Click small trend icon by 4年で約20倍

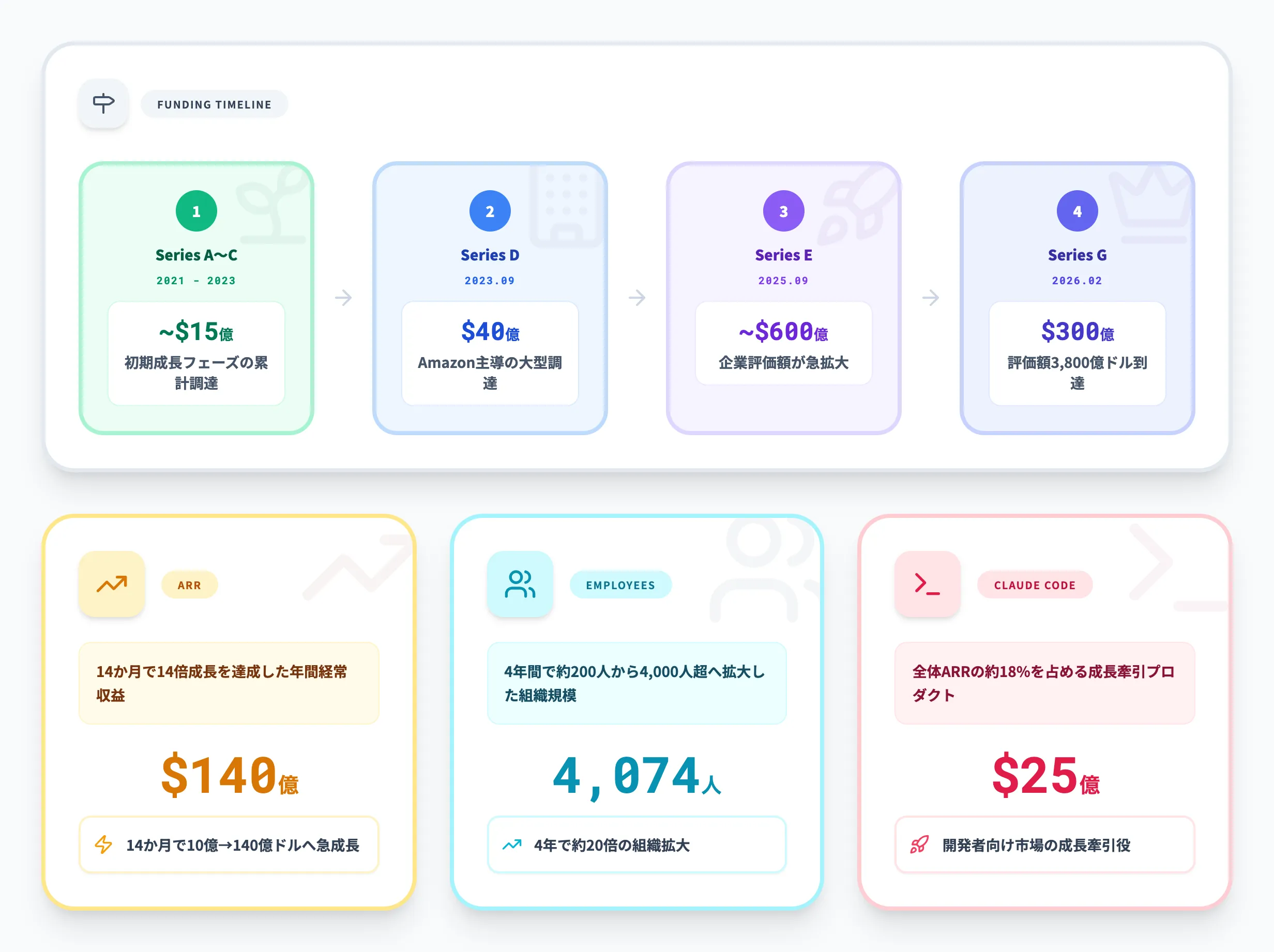coord(511,844)
